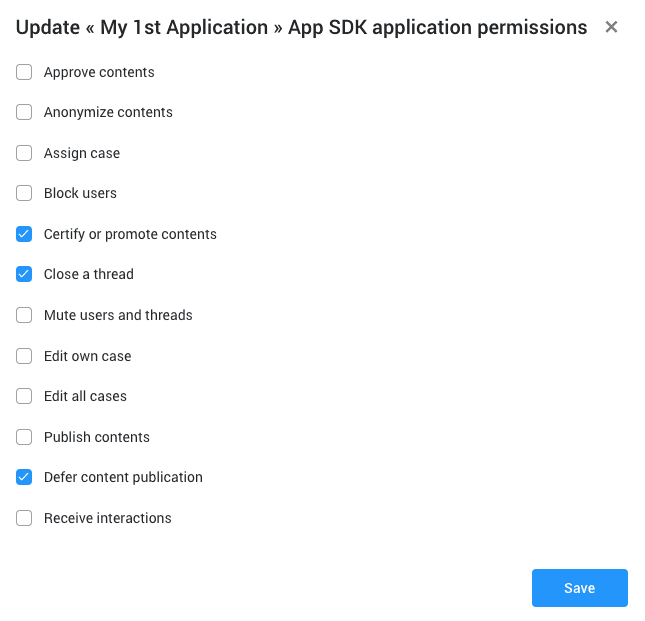Check the Assign case box
Image resolution: width=645 pixels, height=621 pixels.
(24, 153)
